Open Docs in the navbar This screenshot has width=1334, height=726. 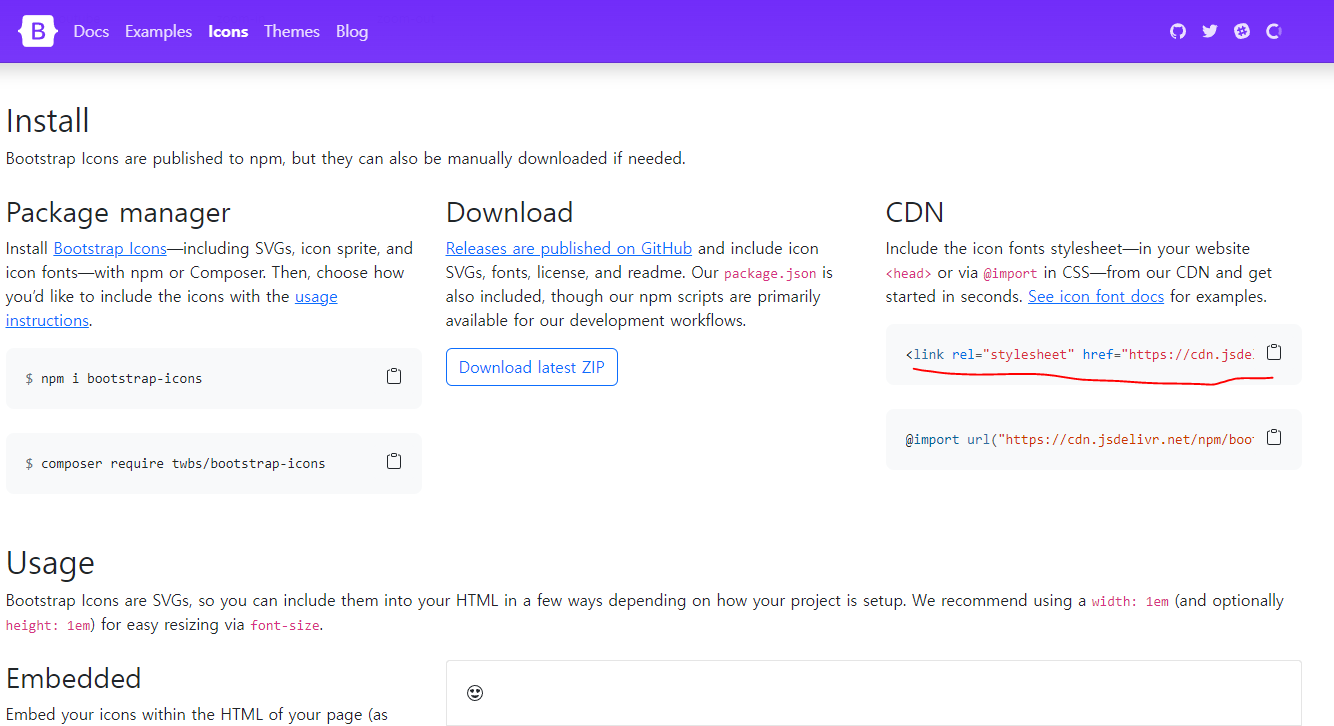[x=91, y=32]
